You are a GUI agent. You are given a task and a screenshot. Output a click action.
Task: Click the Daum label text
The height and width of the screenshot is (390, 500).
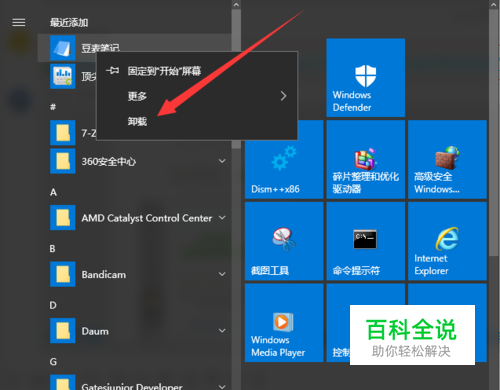pyautogui.click(x=95, y=331)
